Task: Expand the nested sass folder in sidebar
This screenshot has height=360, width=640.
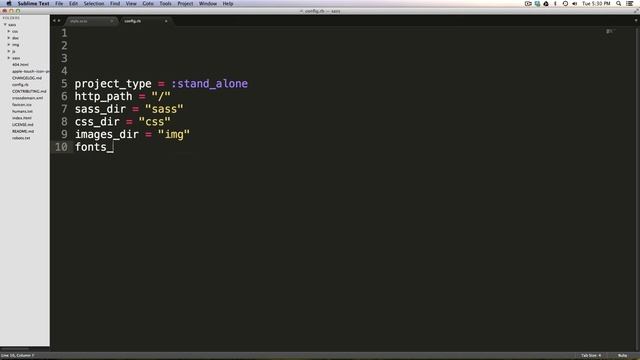Action: click(9, 58)
